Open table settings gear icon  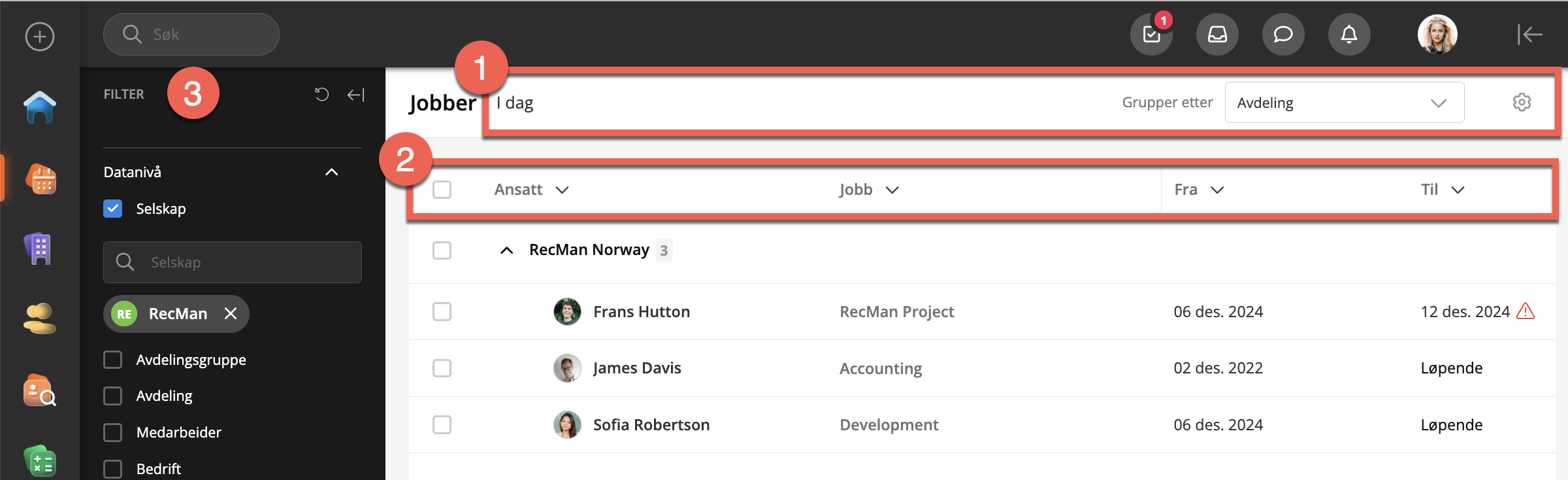[x=1522, y=103]
